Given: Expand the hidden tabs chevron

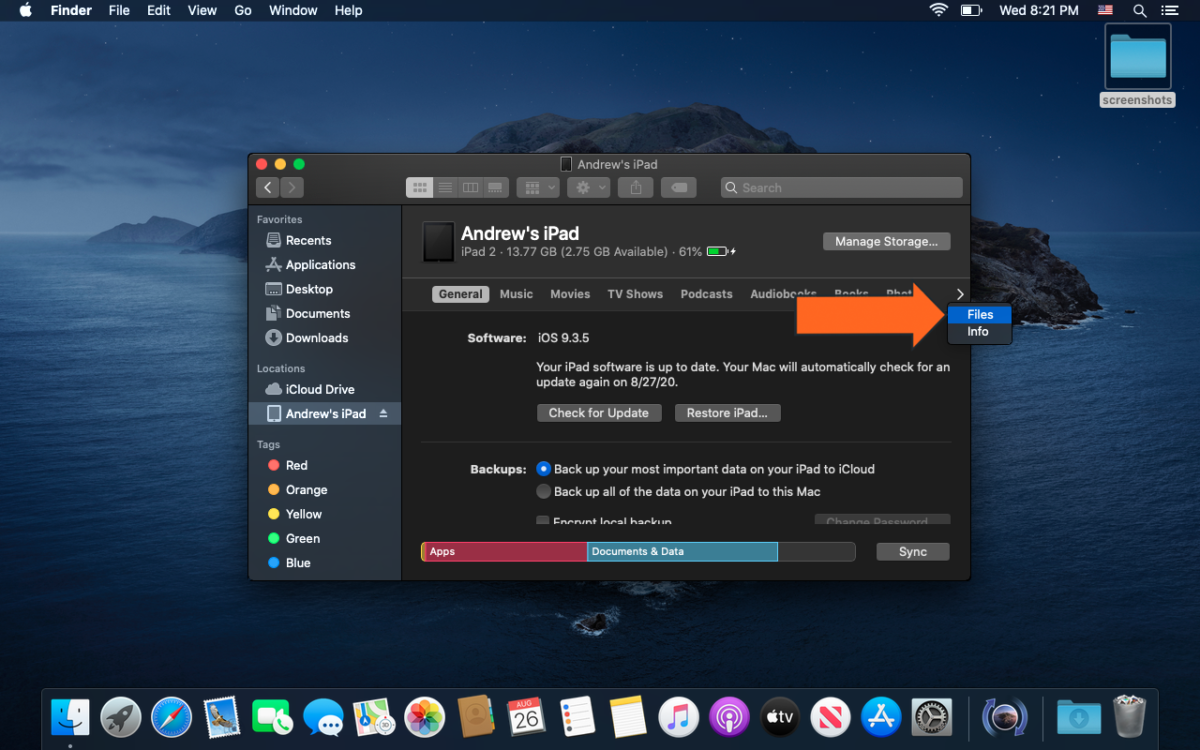Looking at the screenshot, I should coord(960,294).
